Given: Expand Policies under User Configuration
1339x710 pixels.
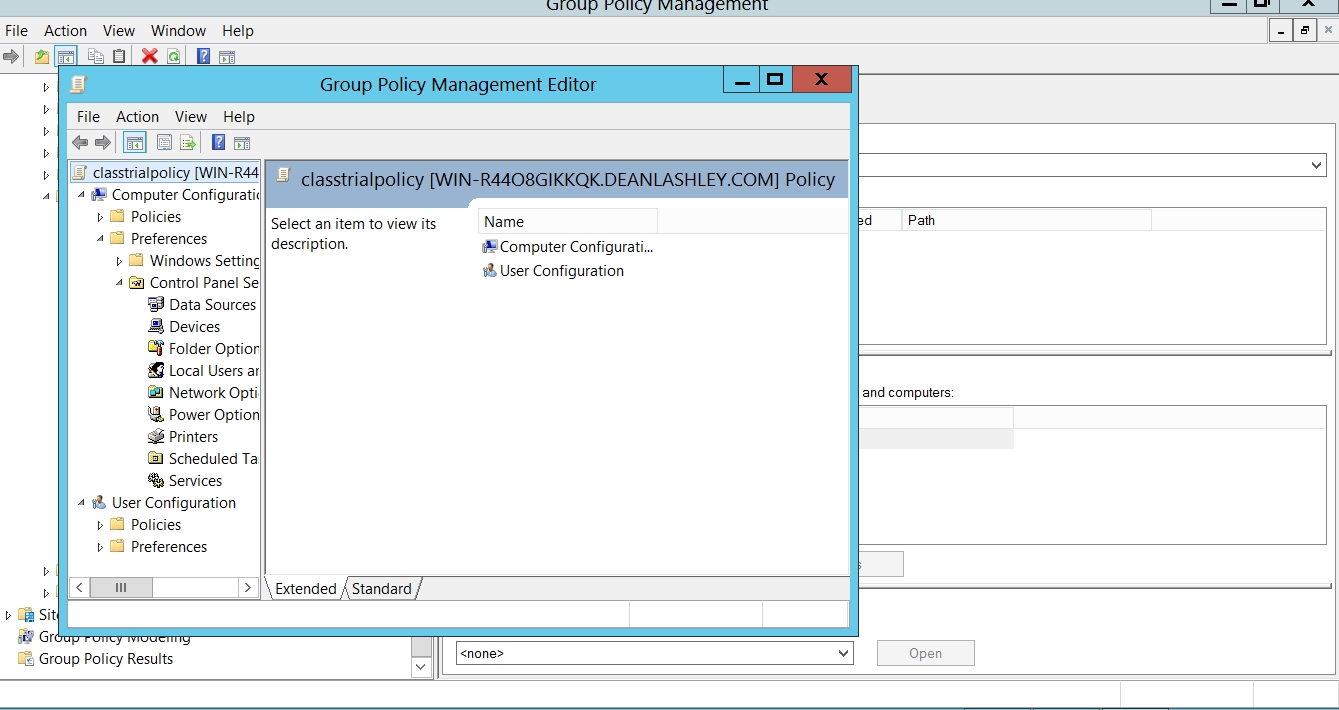Looking at the screenshot, I should [x=100, y=525].
